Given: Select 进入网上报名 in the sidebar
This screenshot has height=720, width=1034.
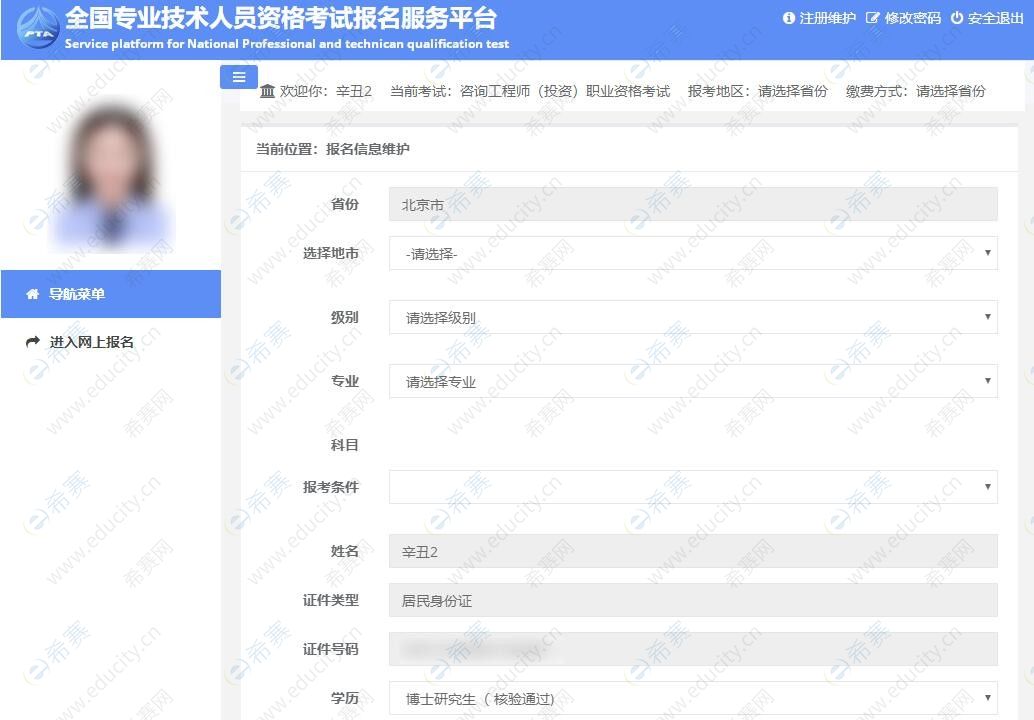Looking at the screenshot, I should coord(92,340).
